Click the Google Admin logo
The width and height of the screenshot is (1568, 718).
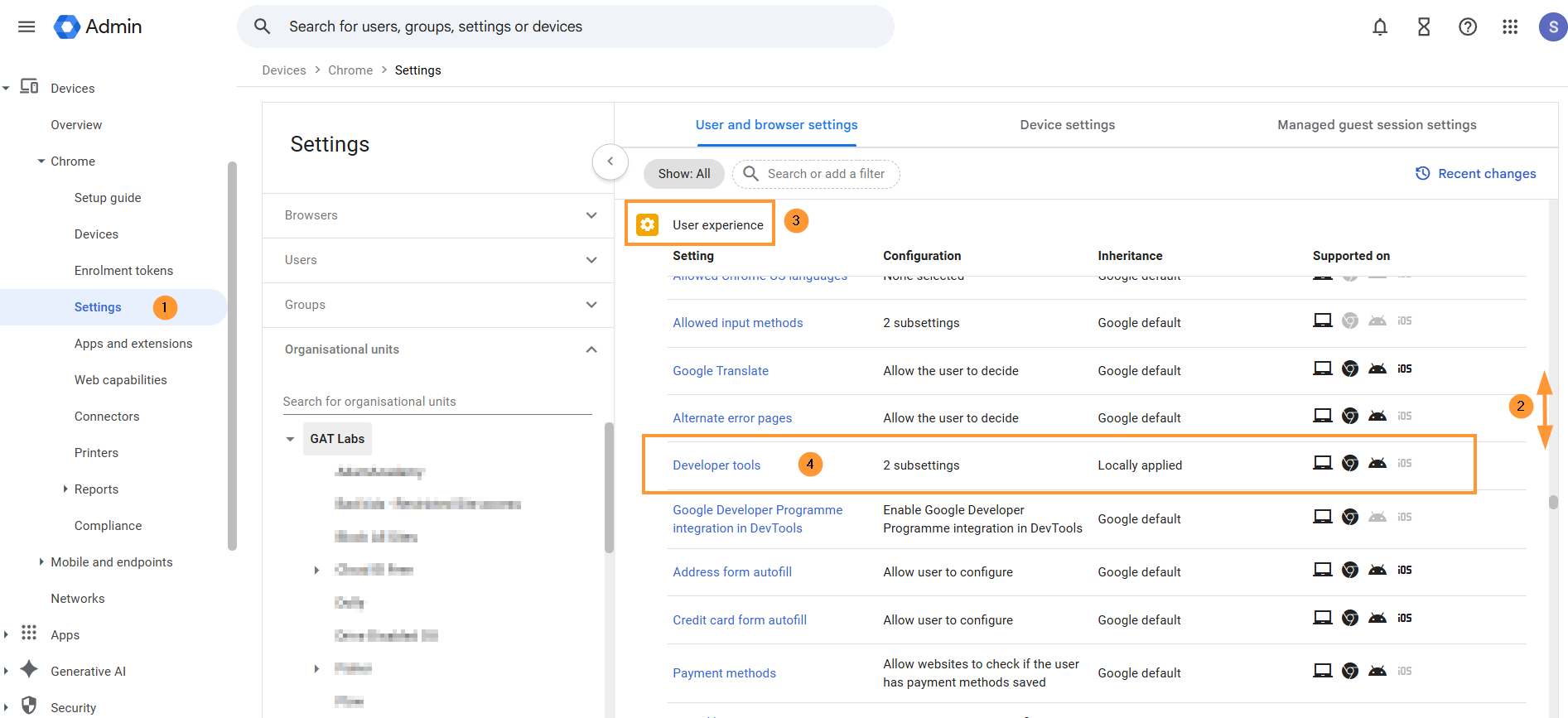pos(98,27)
